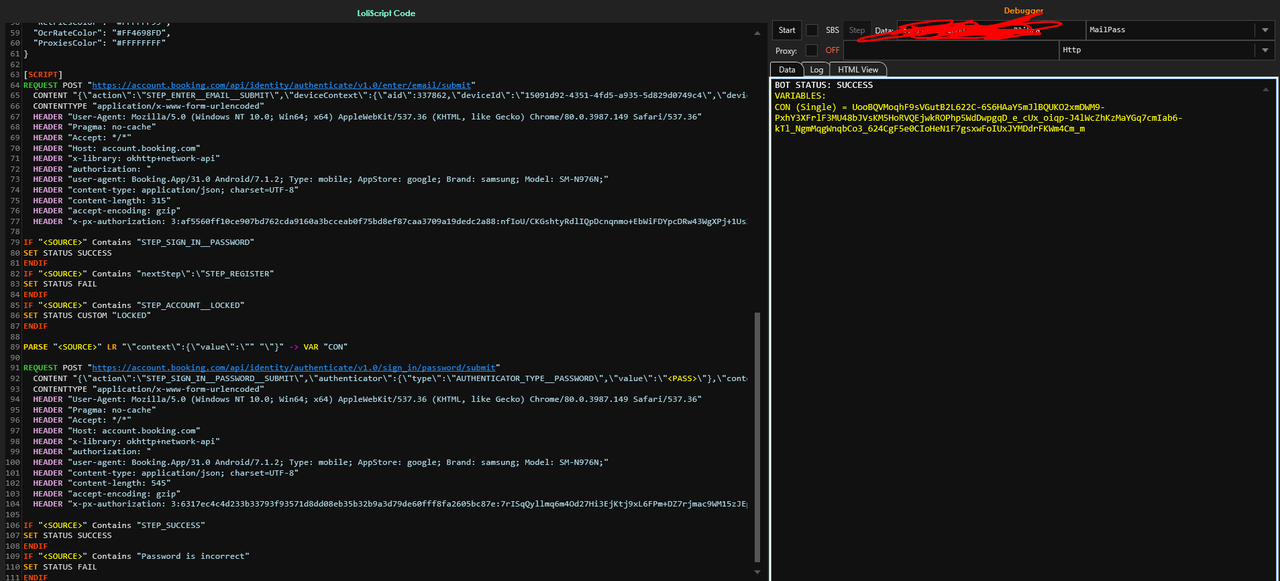This screenshot has width=1280, height=581.
Task: Click the Debugger panel title
Action: (x=1023, y=10)
